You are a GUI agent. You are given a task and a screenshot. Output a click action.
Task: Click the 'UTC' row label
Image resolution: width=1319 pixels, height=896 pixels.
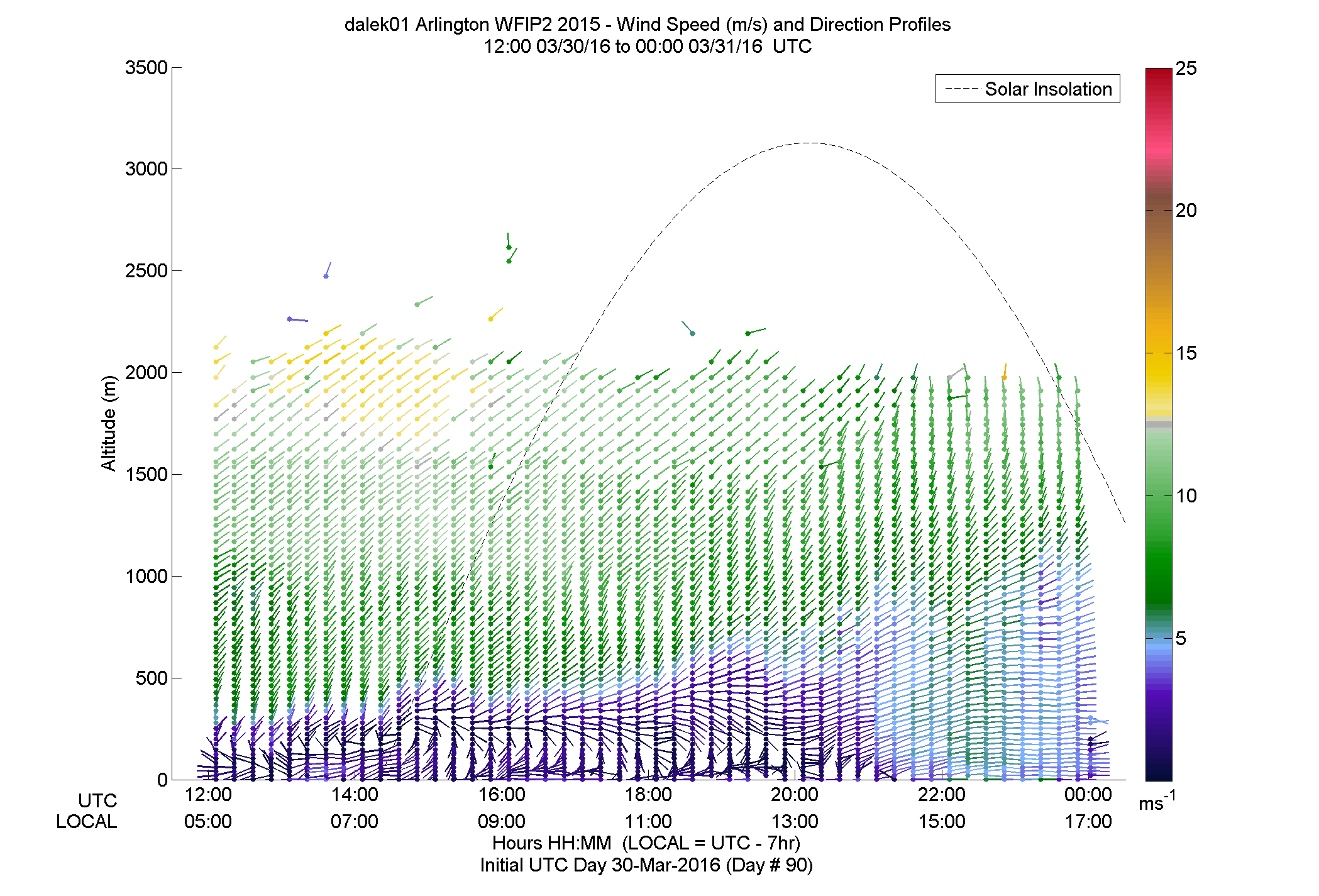tap(97, 801)
